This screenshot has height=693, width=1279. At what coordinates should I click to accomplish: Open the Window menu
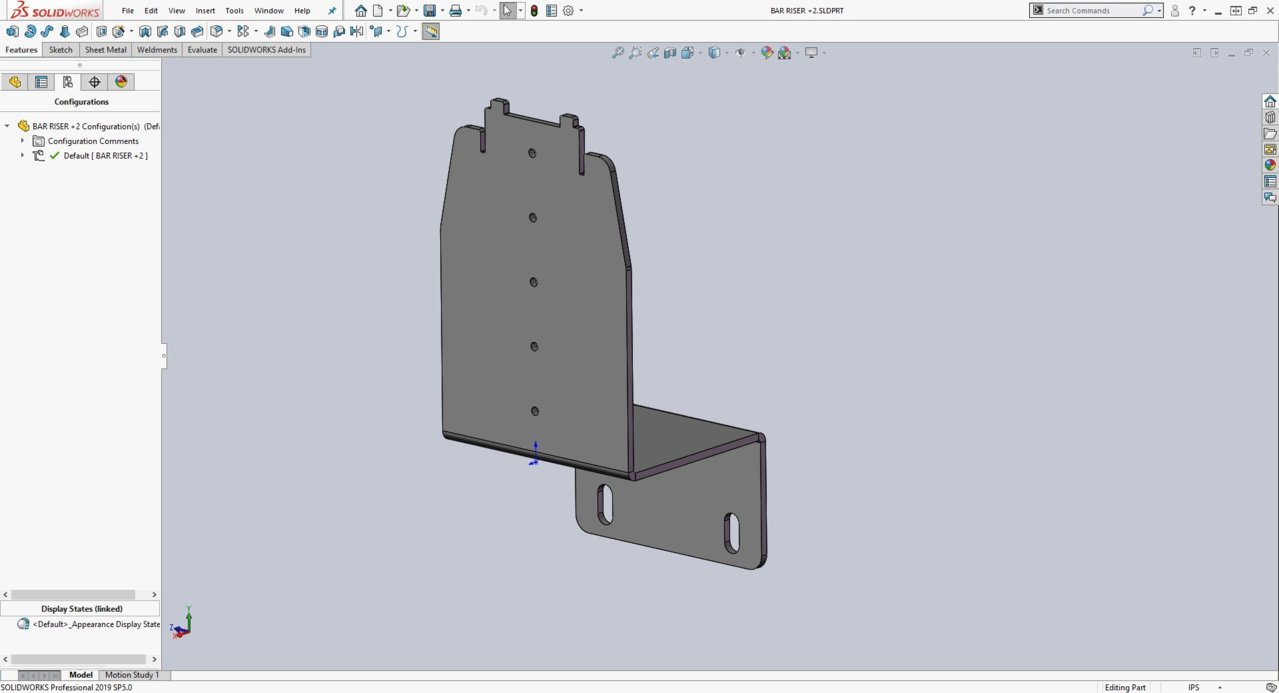pyautogui.click(x=269, y=11)
